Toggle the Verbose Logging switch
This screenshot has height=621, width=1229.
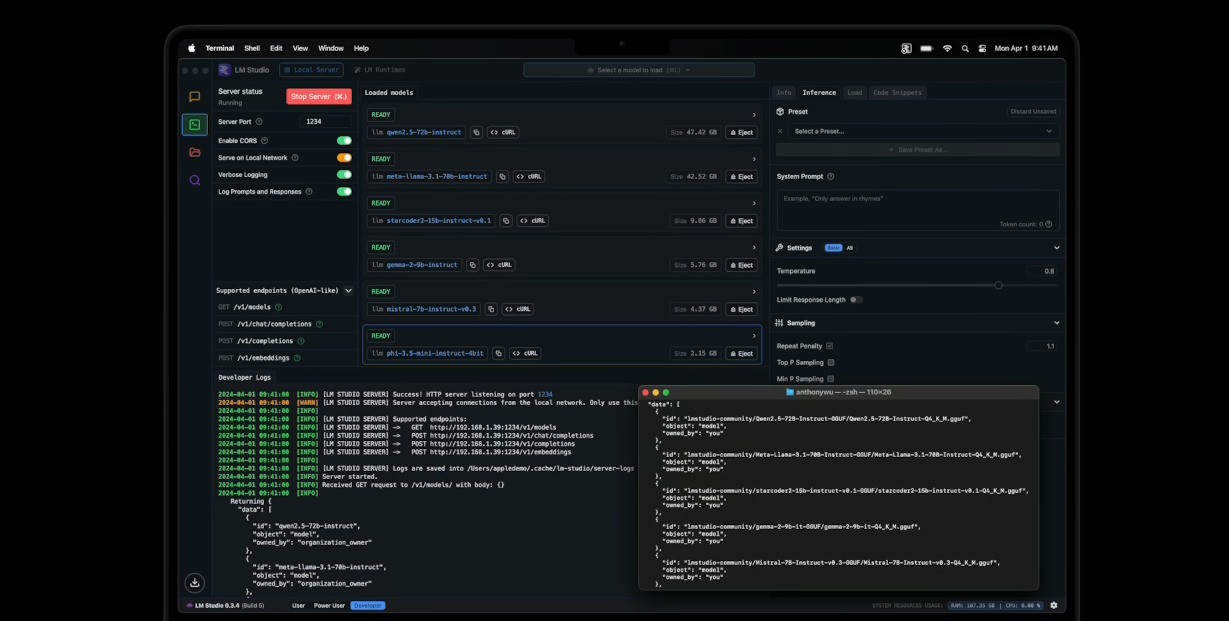click(344, 174)
